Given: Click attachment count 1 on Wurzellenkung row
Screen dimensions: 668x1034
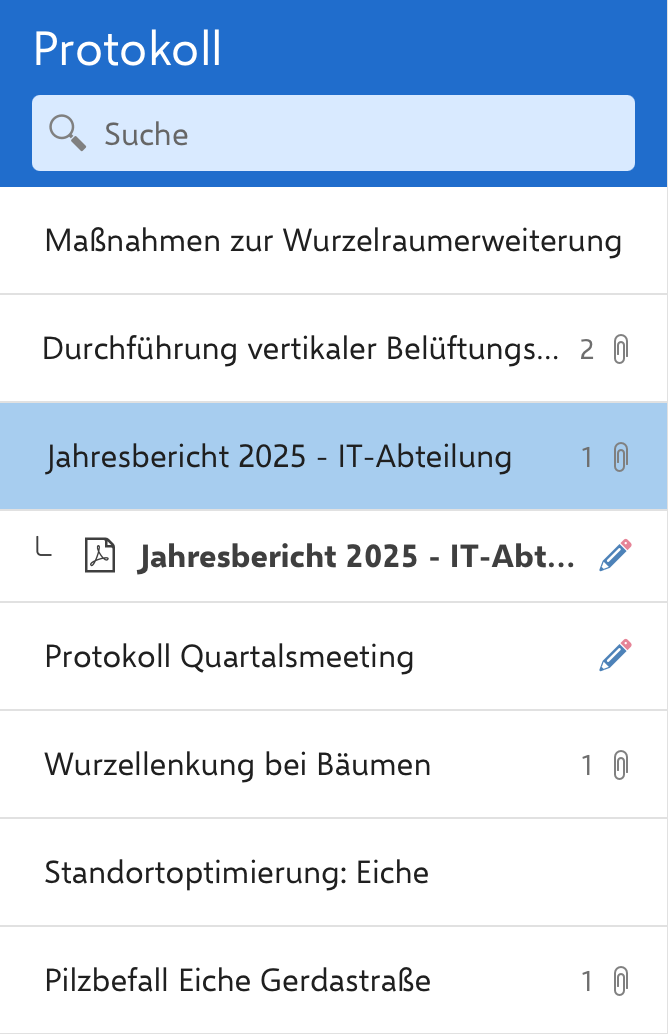Looking at the screenshot, I should [x=587, y=766].
